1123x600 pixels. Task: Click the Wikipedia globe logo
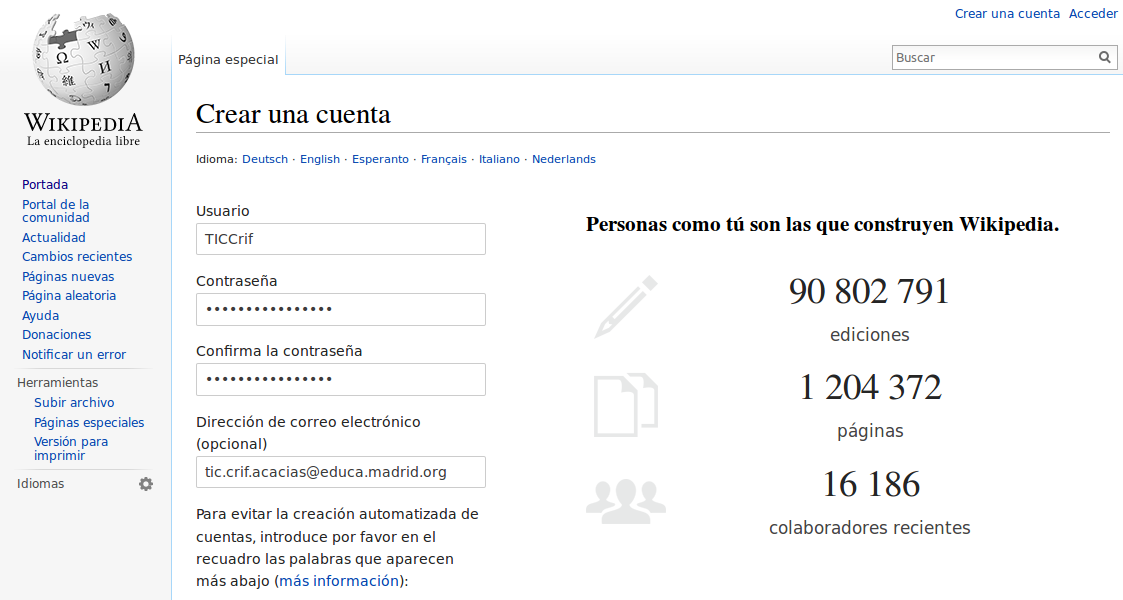(83, 60)
